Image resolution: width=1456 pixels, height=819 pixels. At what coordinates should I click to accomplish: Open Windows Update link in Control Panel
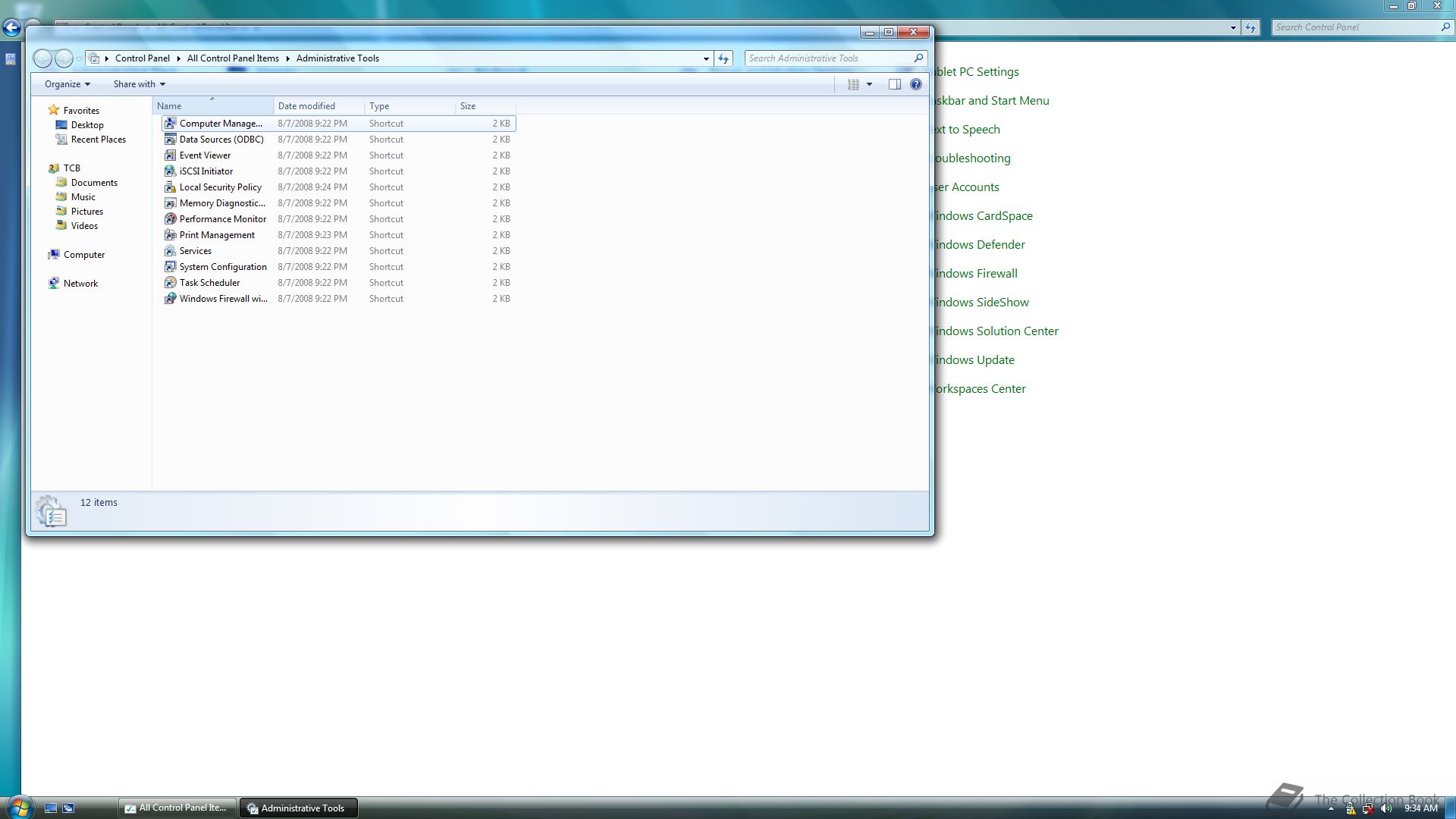click(974, 360)
